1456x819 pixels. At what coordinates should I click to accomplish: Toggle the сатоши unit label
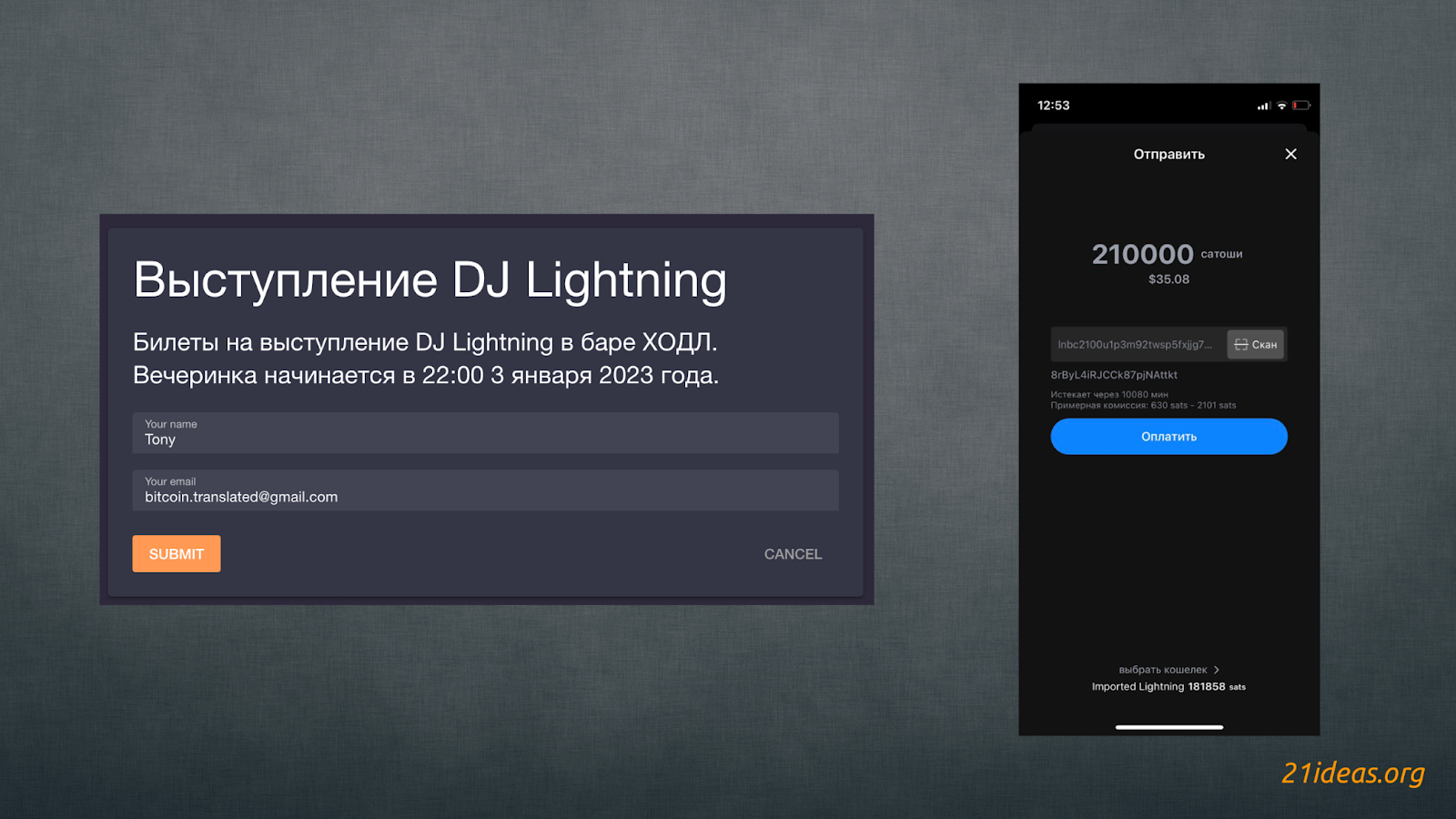click(x=1221, y=255)
